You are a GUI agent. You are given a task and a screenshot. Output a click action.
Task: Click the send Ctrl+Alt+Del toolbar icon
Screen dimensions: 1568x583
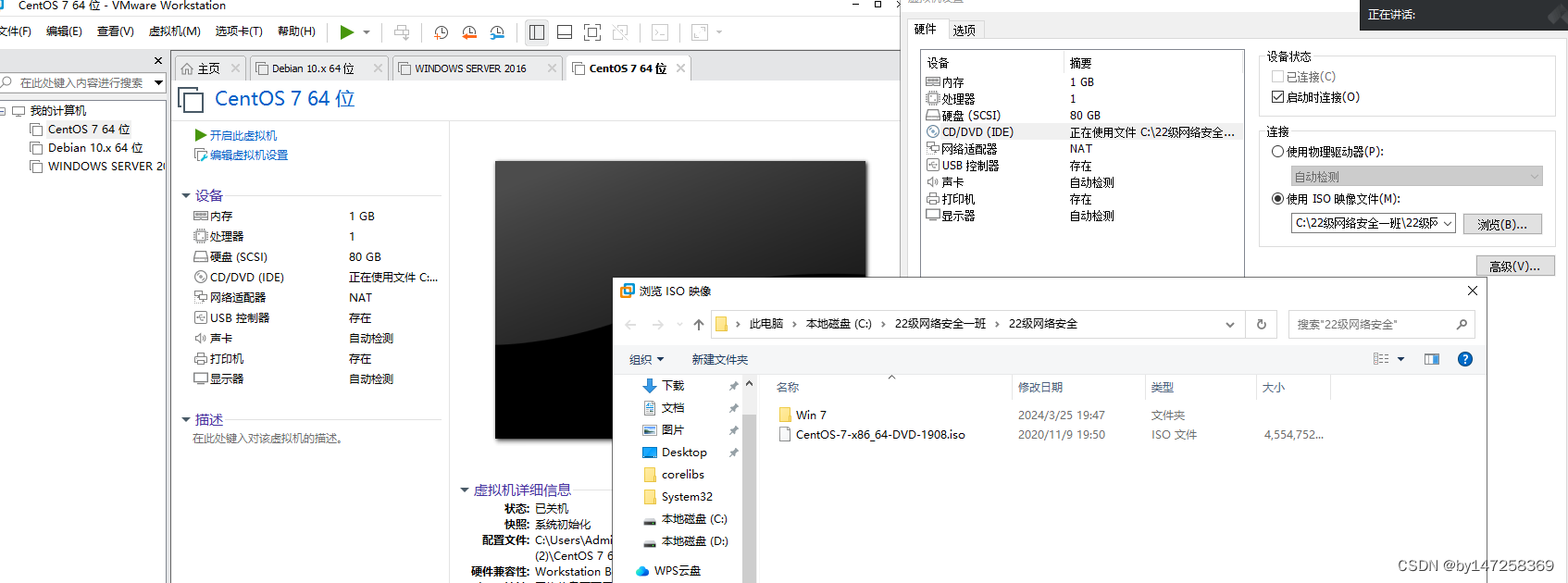click(x=402, y=32)
